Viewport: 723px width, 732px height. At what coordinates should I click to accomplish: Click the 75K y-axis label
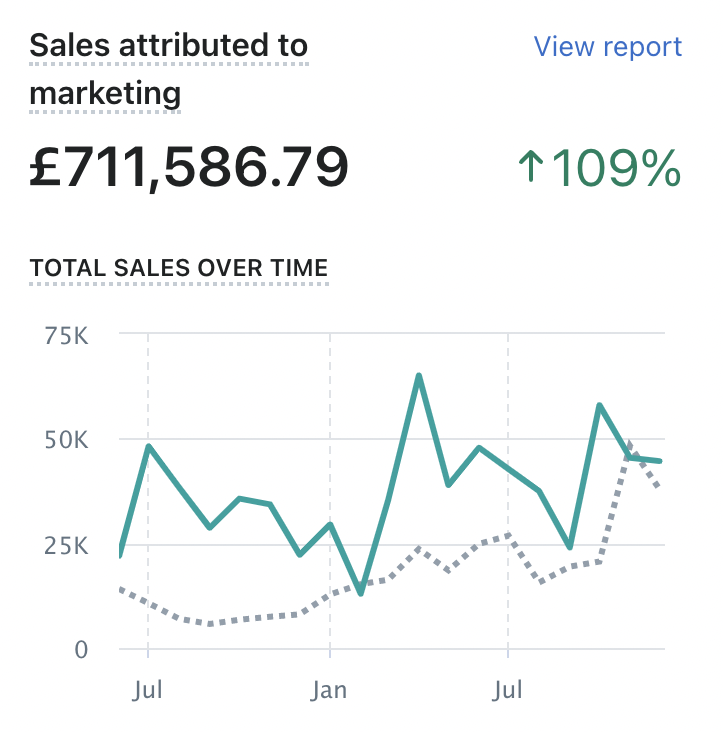pyautogui.click(x=68, y=336)
